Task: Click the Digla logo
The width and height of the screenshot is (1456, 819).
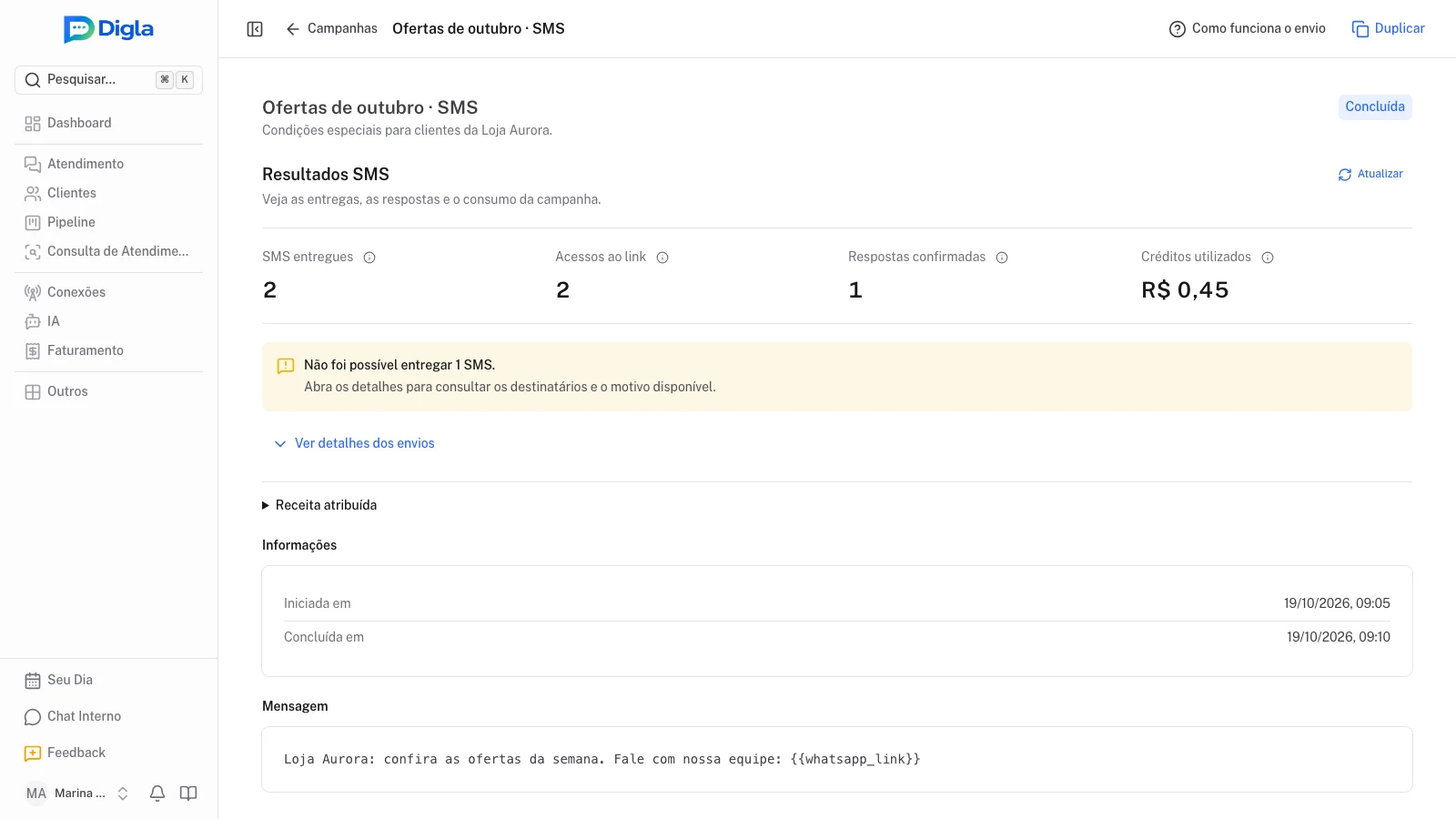Action: click(108, 29)
